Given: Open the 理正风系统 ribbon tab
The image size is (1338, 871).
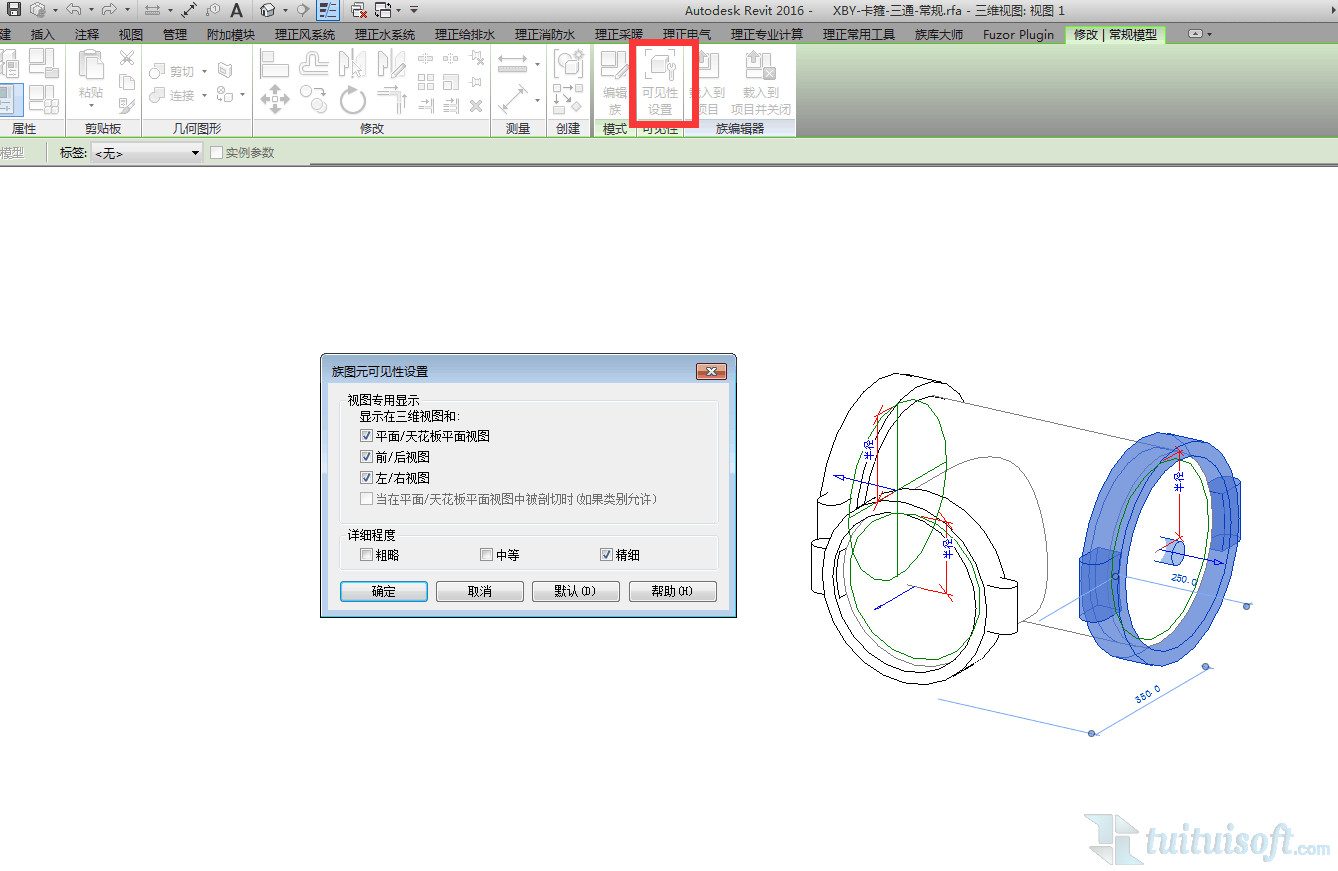Looking at the screenshot, I should (305, 35).
